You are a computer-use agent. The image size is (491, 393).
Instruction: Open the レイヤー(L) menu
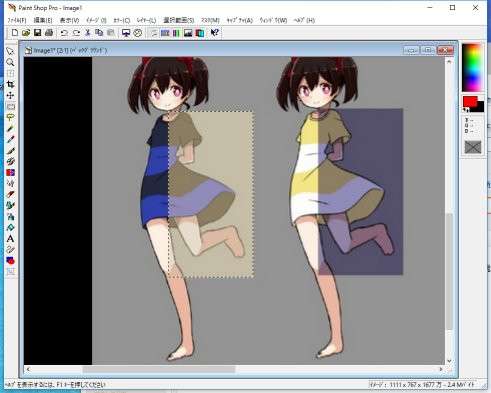[x=146, y=20]
